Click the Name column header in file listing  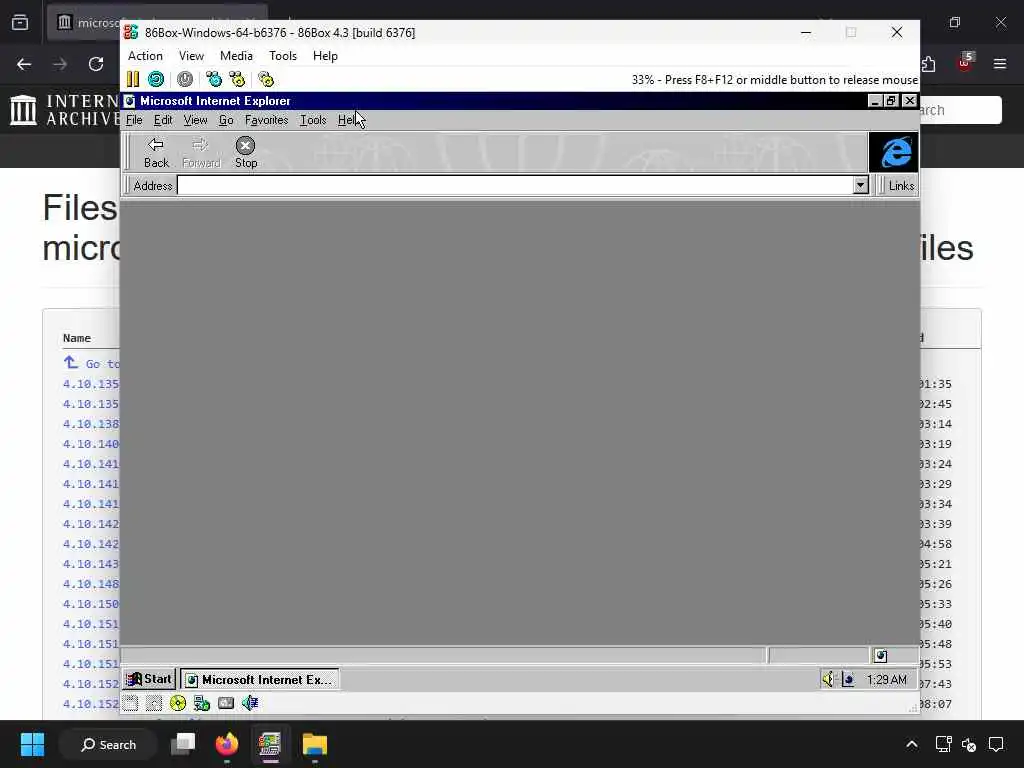[76, 338]
